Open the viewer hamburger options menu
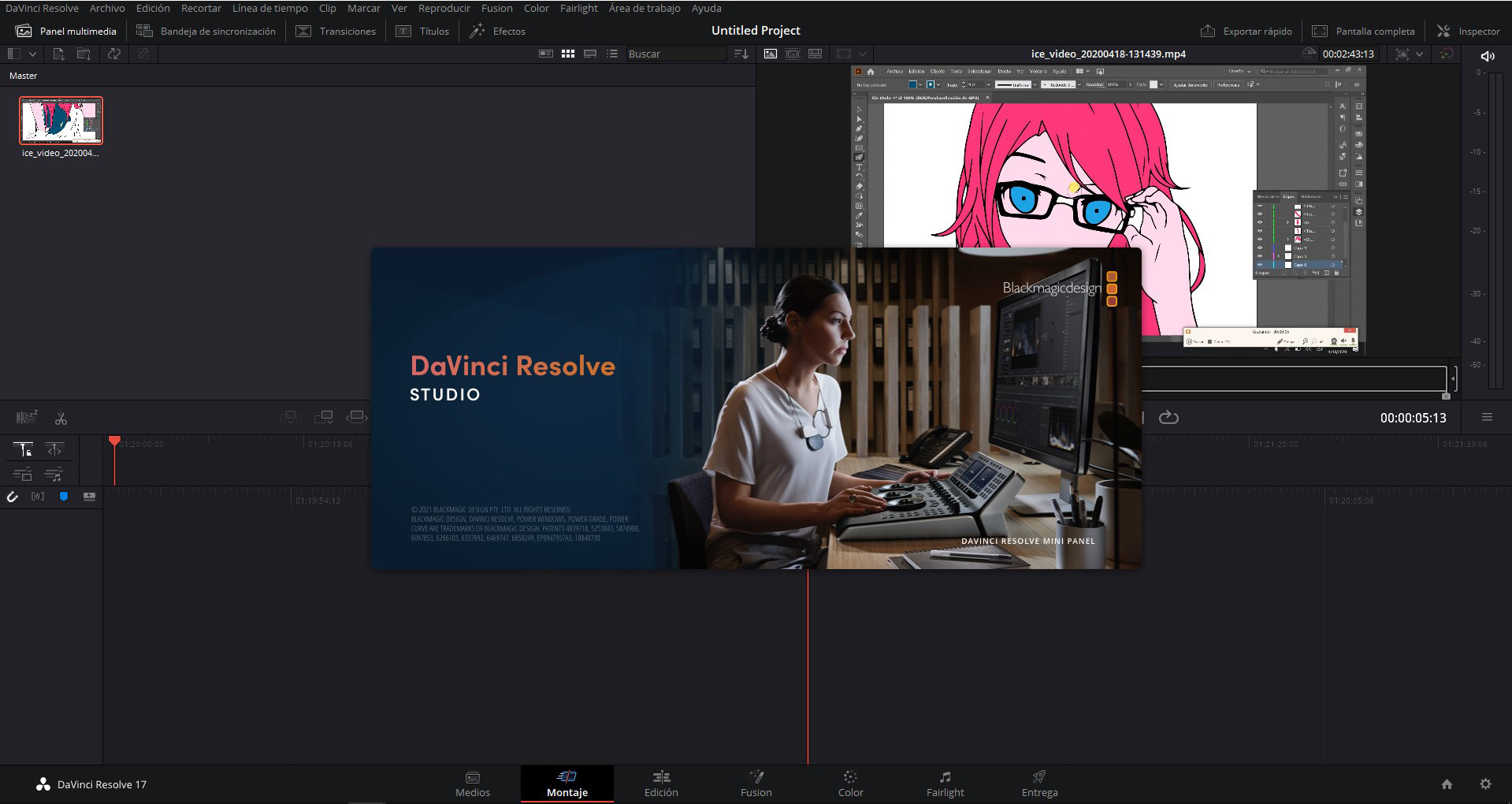Screen dimensions: 1512x804 (x=1487, y=417)
